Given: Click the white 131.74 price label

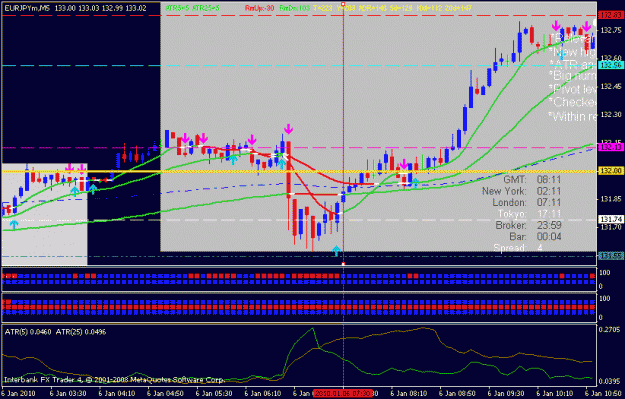Looking at the screenshot, I should [611, 220].
